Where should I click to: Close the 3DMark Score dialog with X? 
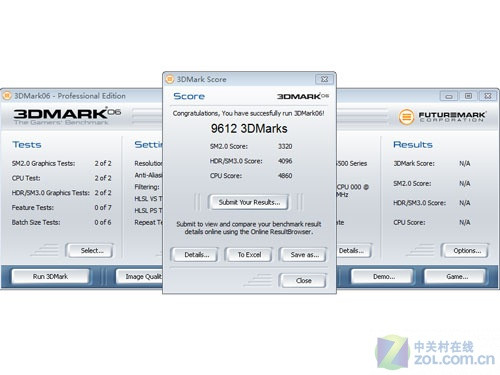[324, 79]
